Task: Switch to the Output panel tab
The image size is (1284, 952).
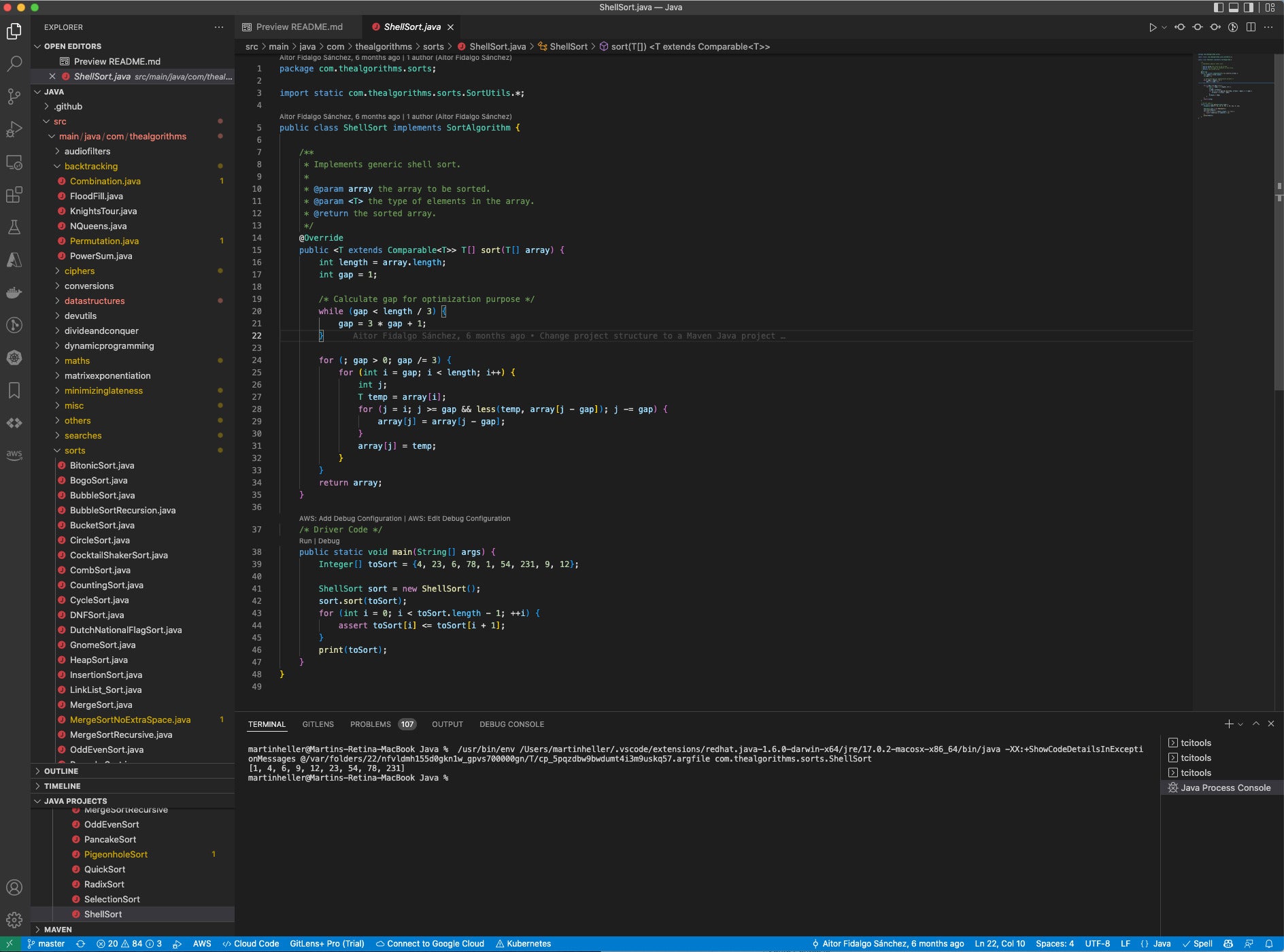Action: click(447, 724)
